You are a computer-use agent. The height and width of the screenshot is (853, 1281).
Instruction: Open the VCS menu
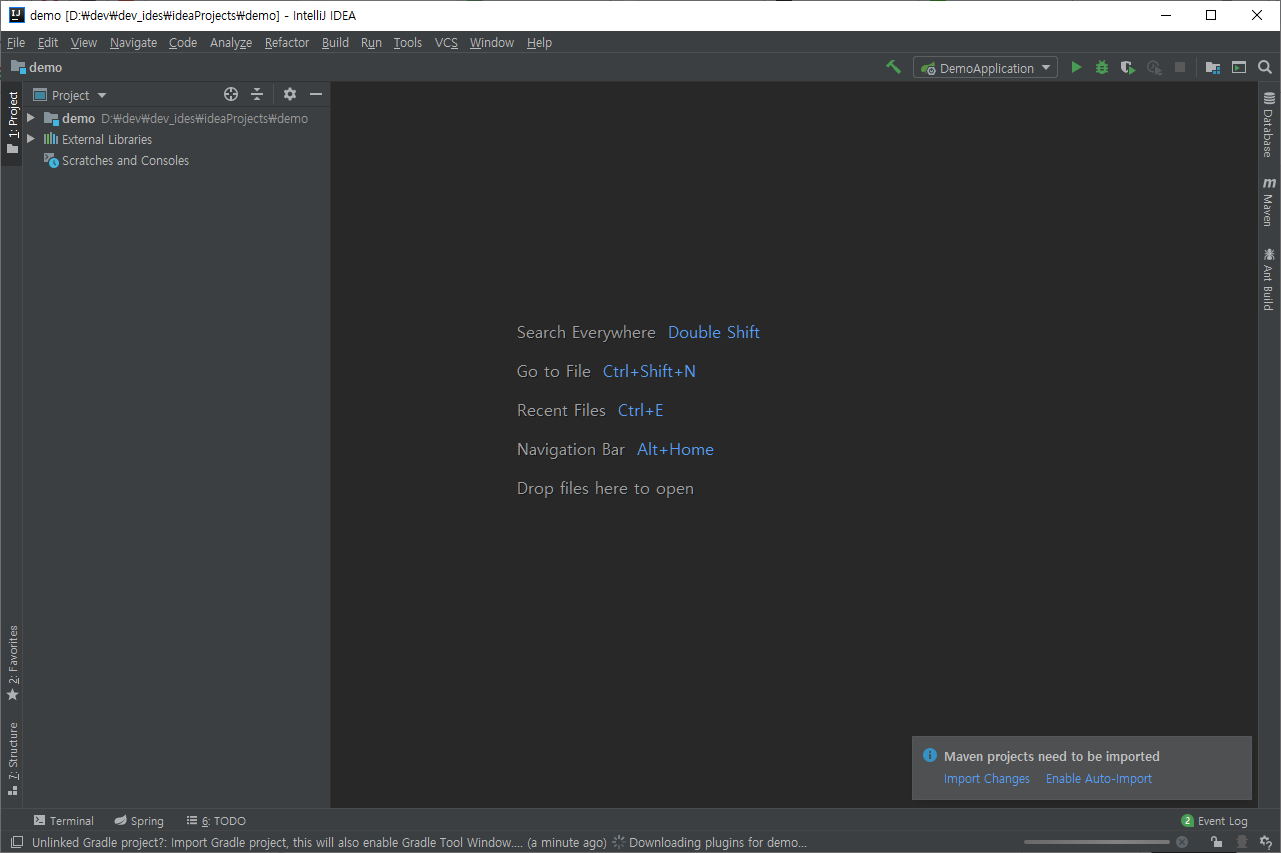click(446, 42)
